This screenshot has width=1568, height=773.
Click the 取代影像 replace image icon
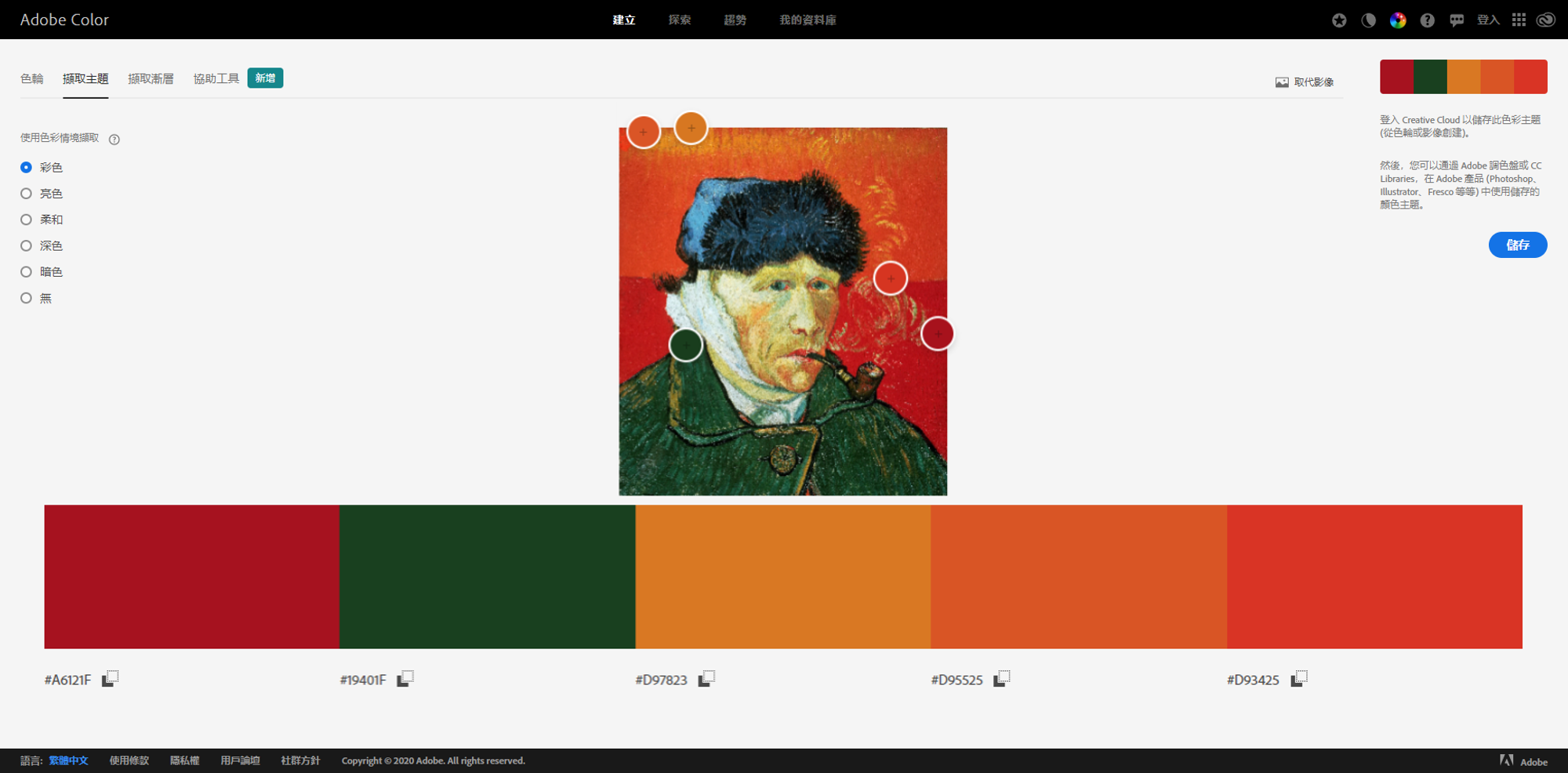1282,82
